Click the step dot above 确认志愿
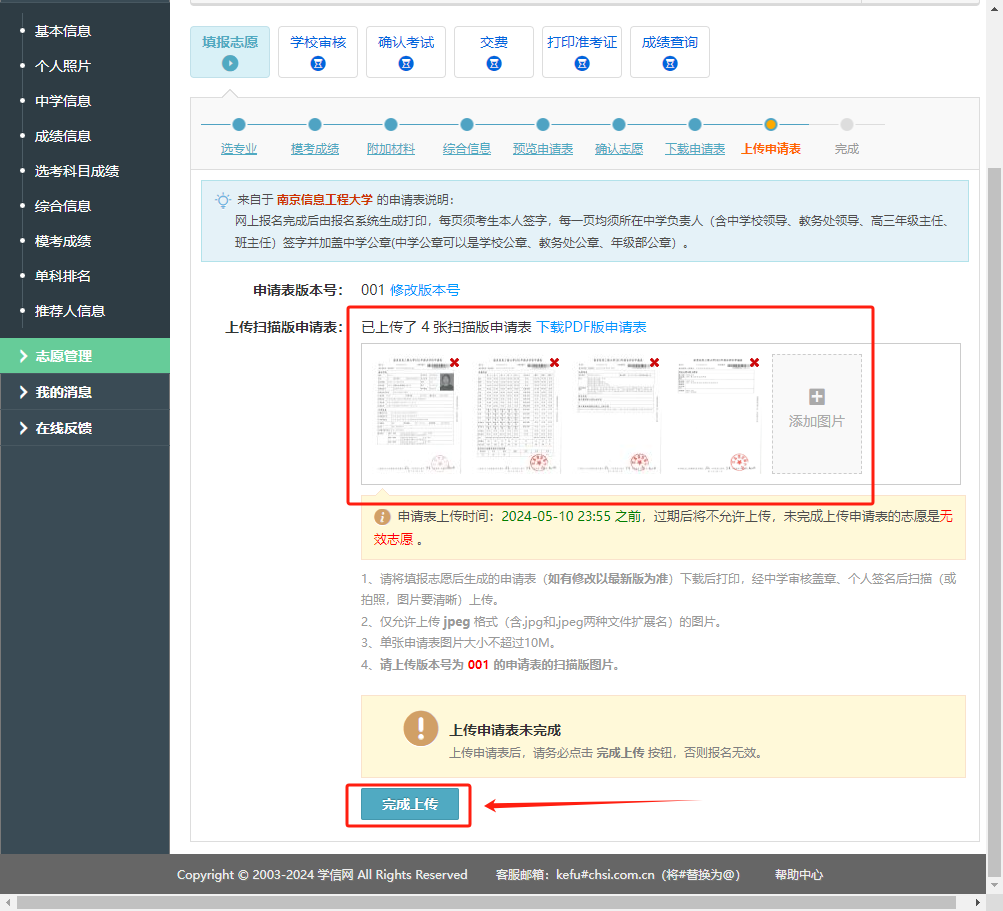This screenshot has height=911, width=1003. 619,124
